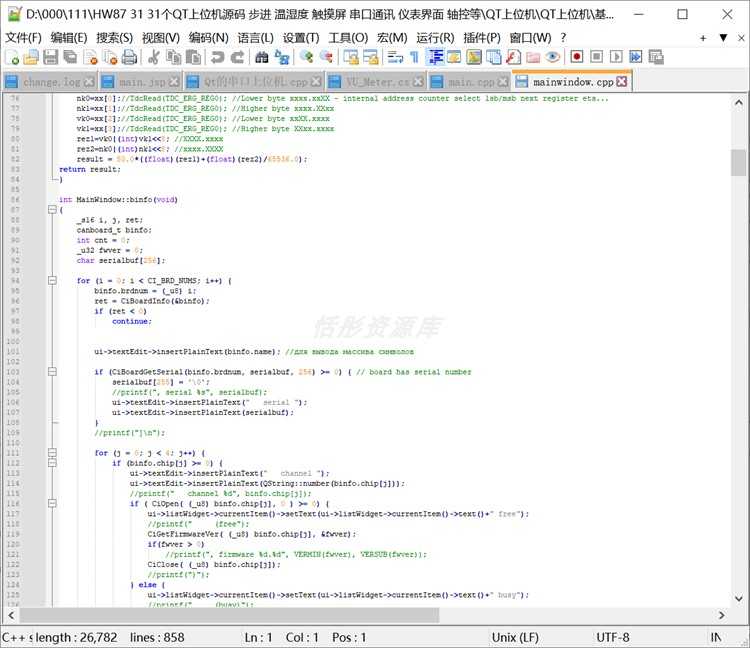This screenshot has width=750, height=648.
Task: Switch to the change.log tab
Action: point(50,82)
